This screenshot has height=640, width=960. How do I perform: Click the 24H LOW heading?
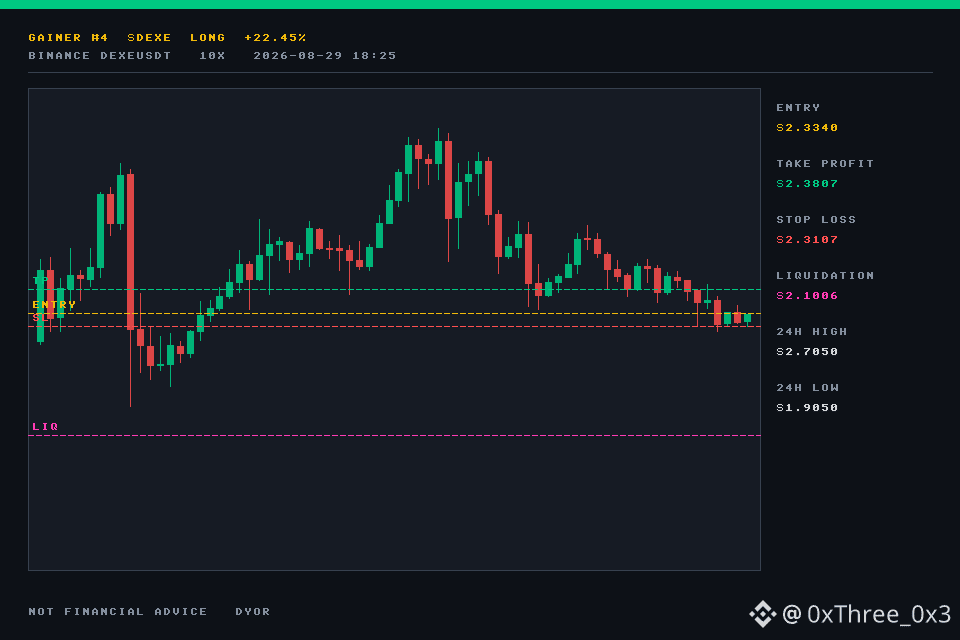808,388
